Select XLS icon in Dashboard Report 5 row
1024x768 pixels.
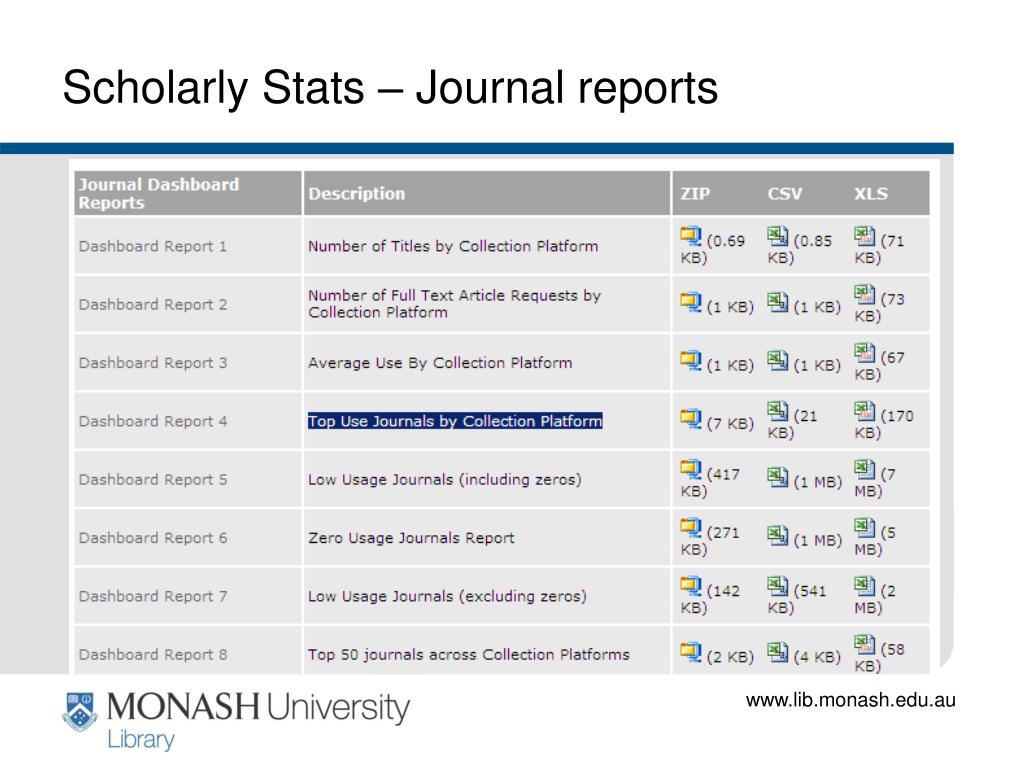click(x=865, y=469)
